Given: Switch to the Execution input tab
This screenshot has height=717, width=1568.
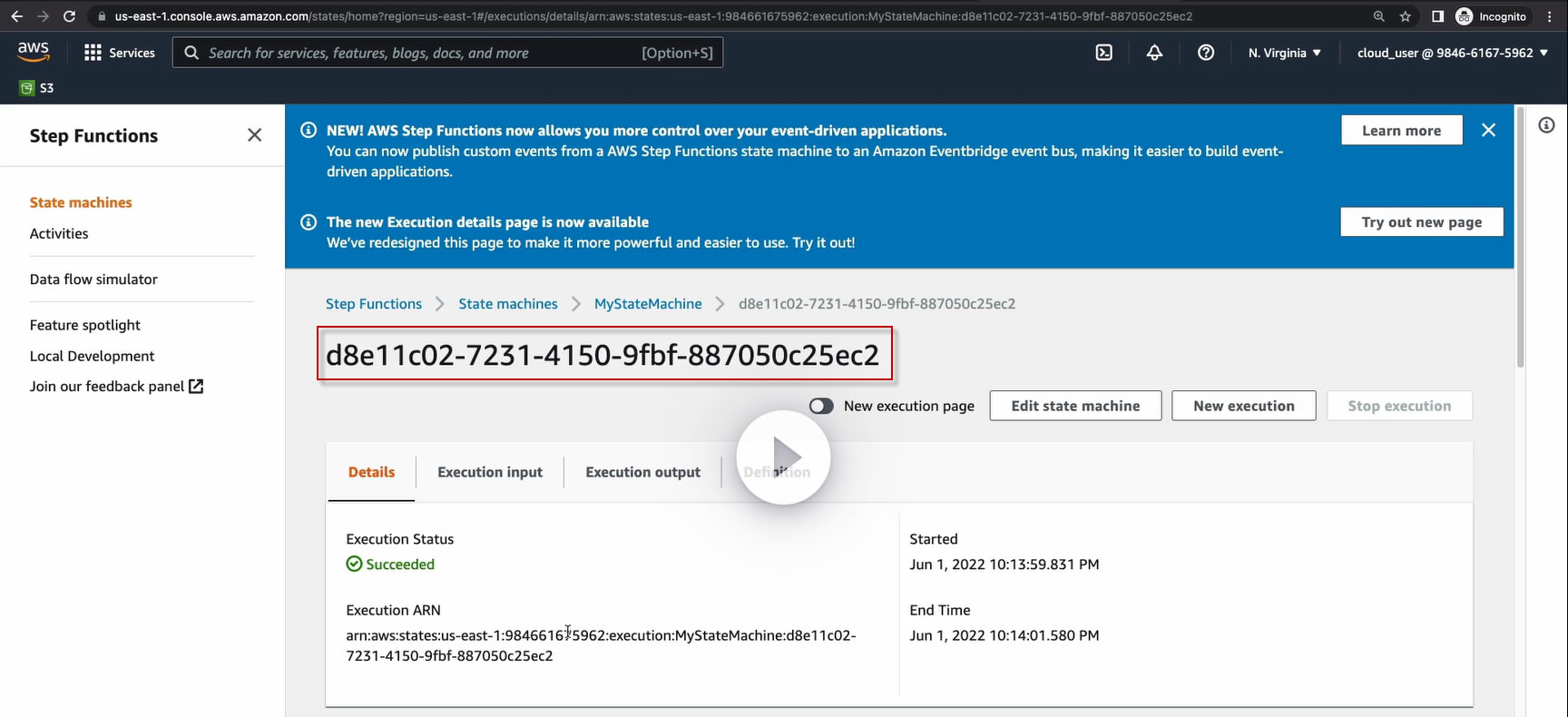Looking at the screenshot, I should click(x=490, y=472).
